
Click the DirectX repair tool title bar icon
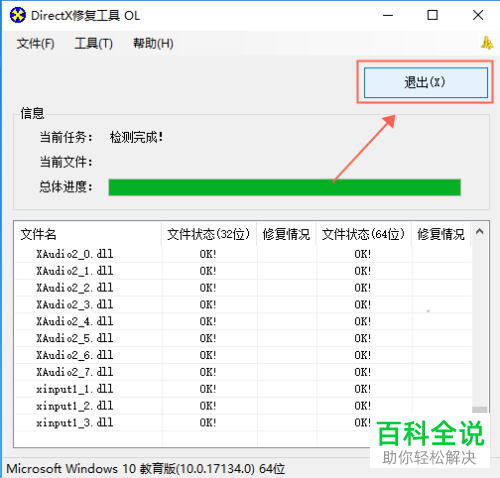pos(18,15)
